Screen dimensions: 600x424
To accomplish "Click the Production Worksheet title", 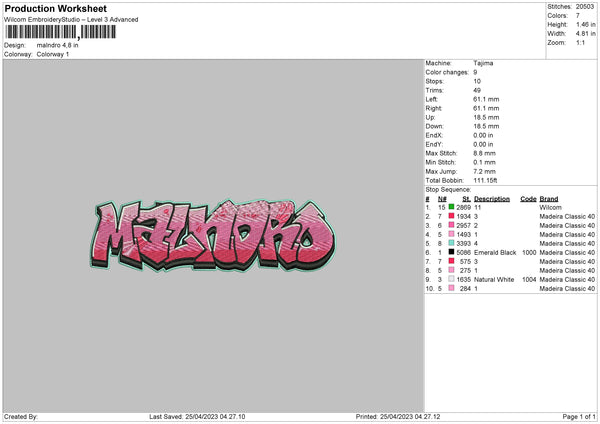I will [x=55, y=8].
